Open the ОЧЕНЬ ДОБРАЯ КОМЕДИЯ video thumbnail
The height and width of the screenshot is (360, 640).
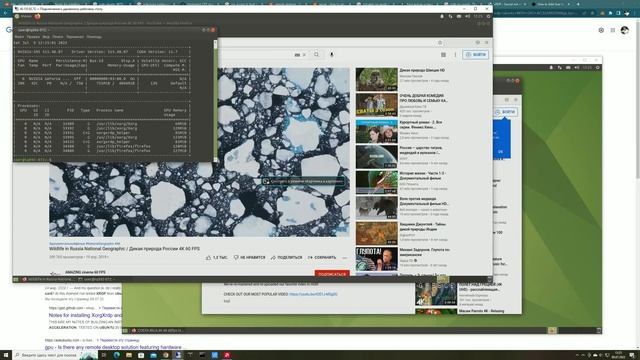point(376,104)
